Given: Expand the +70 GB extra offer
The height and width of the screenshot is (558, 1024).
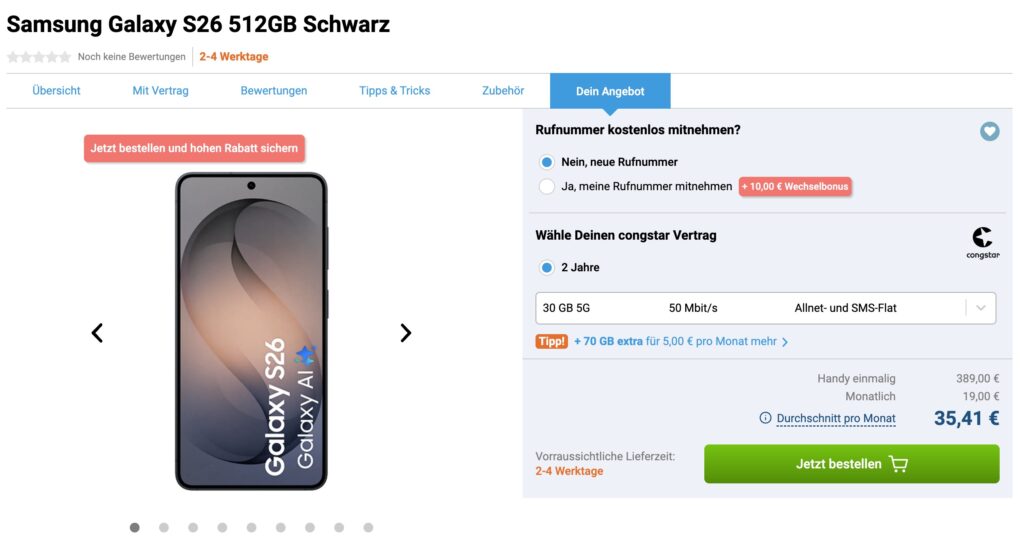Looking at the screenshot, I should [x=680, y=341].
